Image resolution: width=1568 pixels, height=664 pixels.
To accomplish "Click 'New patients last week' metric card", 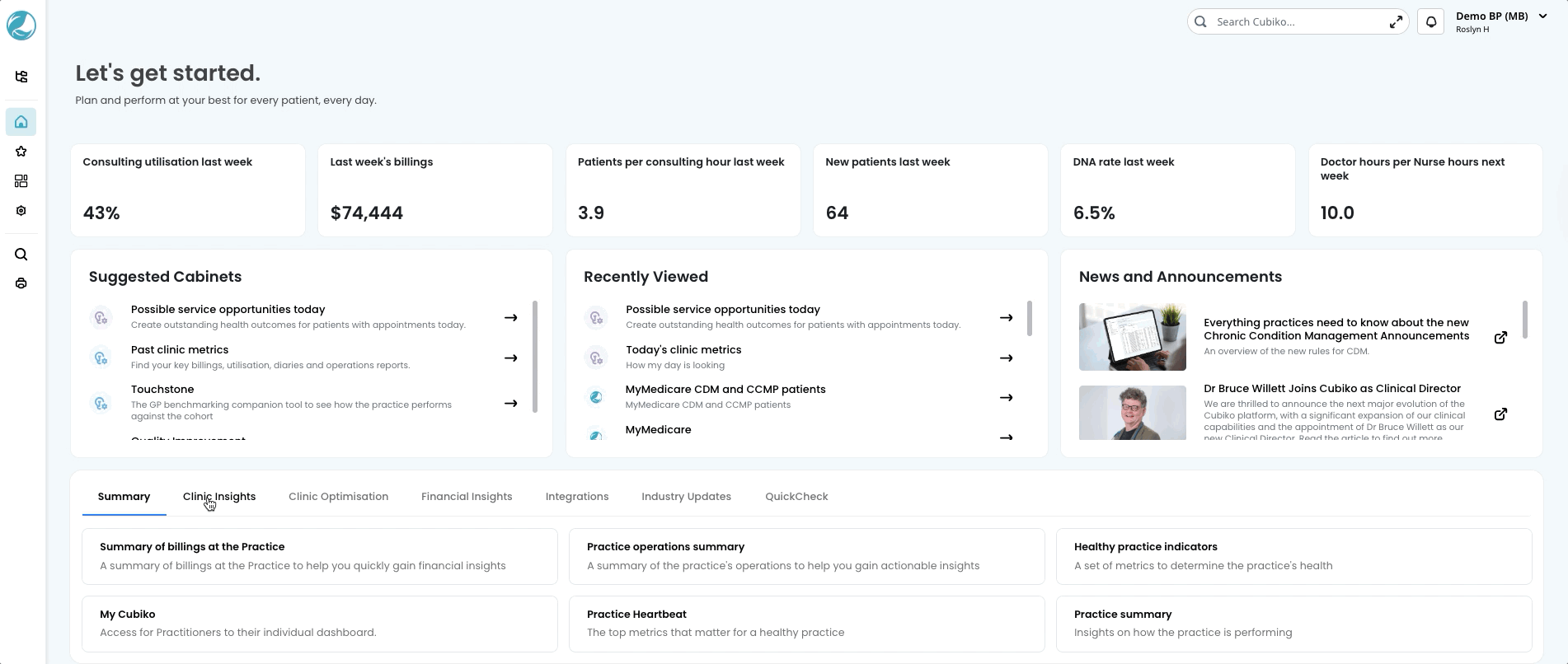I will (931, 190).
